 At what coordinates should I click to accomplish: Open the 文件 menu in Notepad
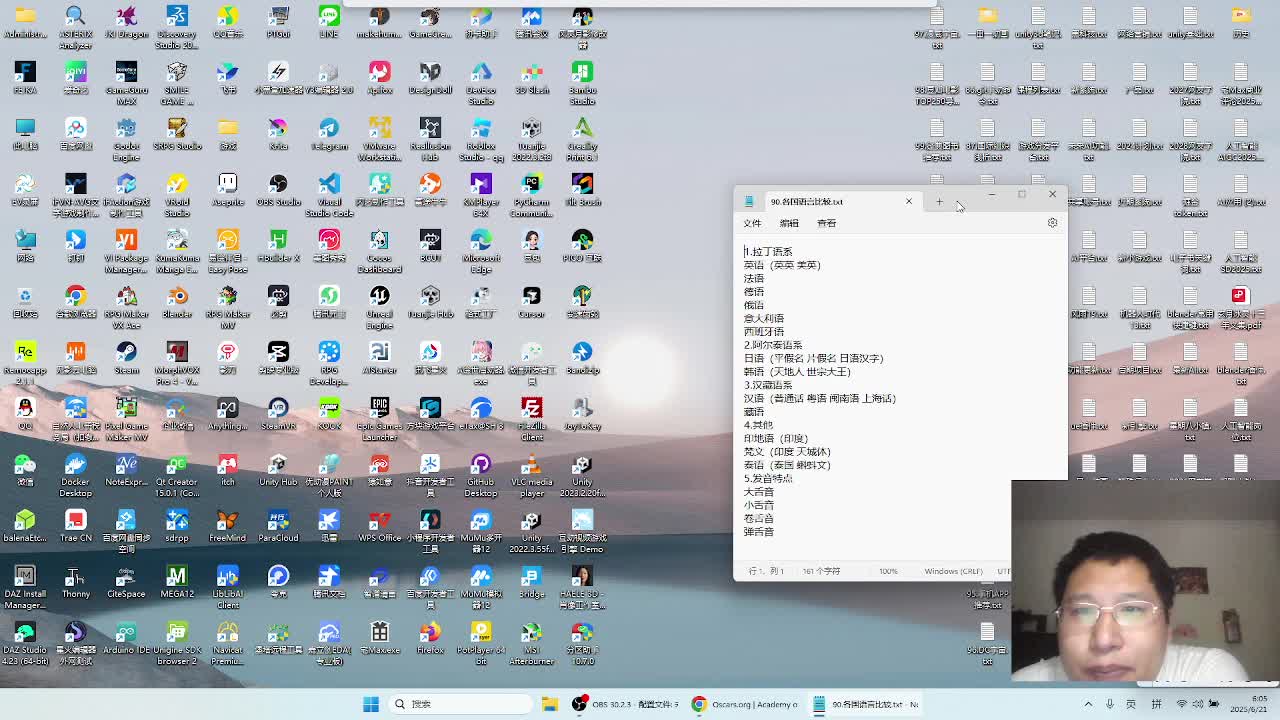click(752, 223)
